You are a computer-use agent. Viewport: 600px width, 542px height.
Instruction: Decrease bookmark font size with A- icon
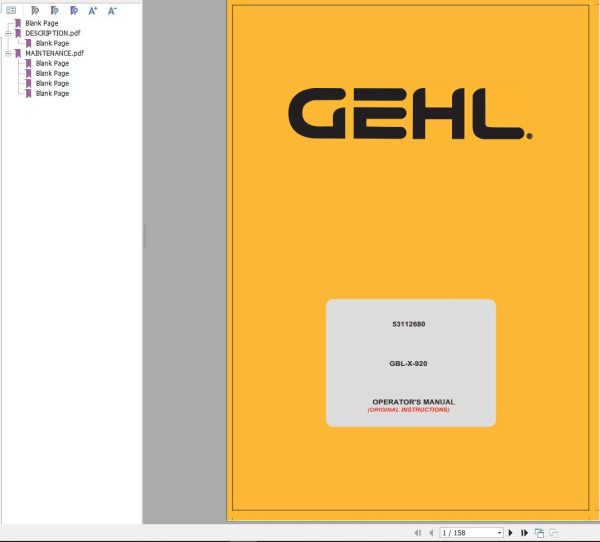[x=112, y=11]
